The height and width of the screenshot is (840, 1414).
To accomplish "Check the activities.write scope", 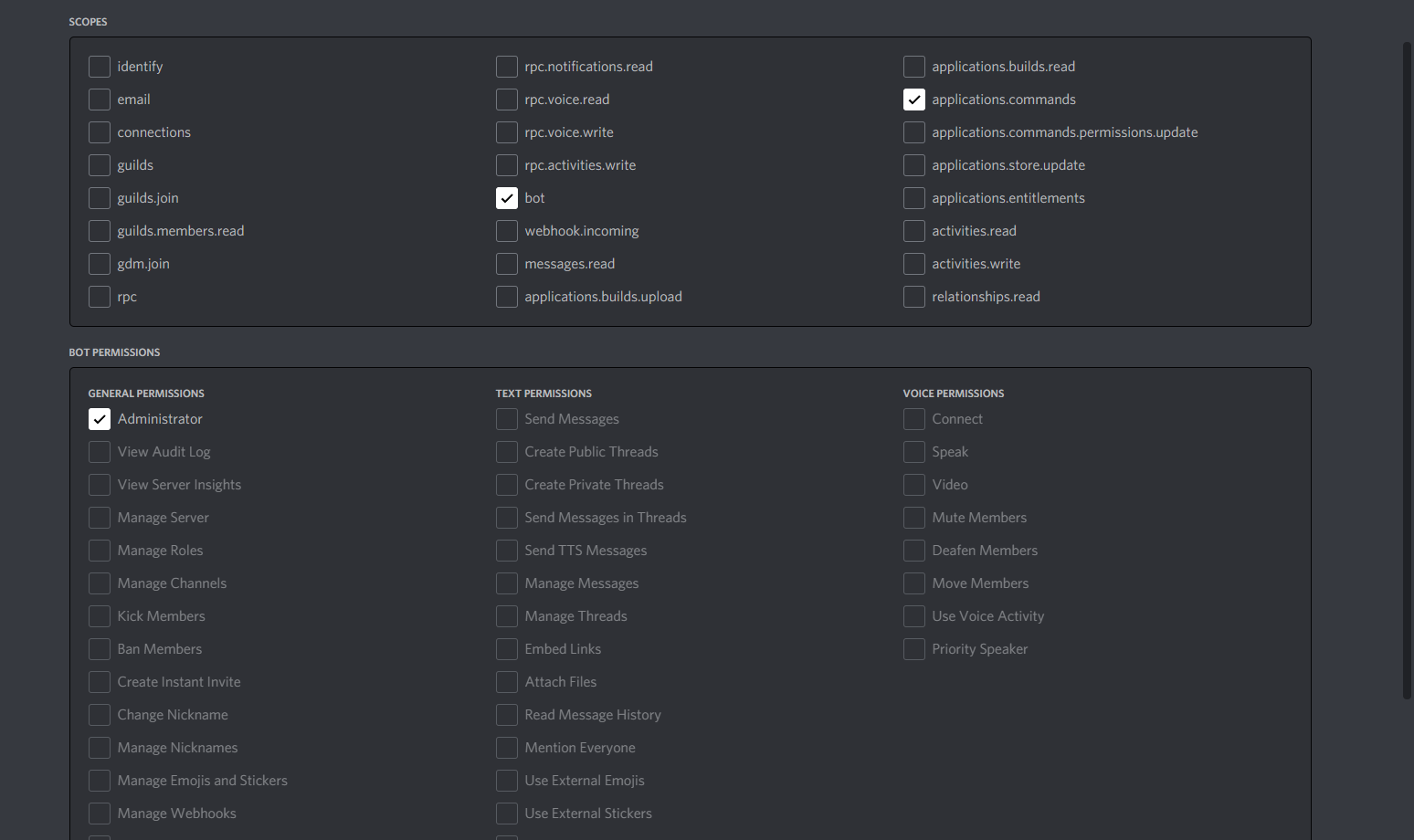I will tap(913, 263).
